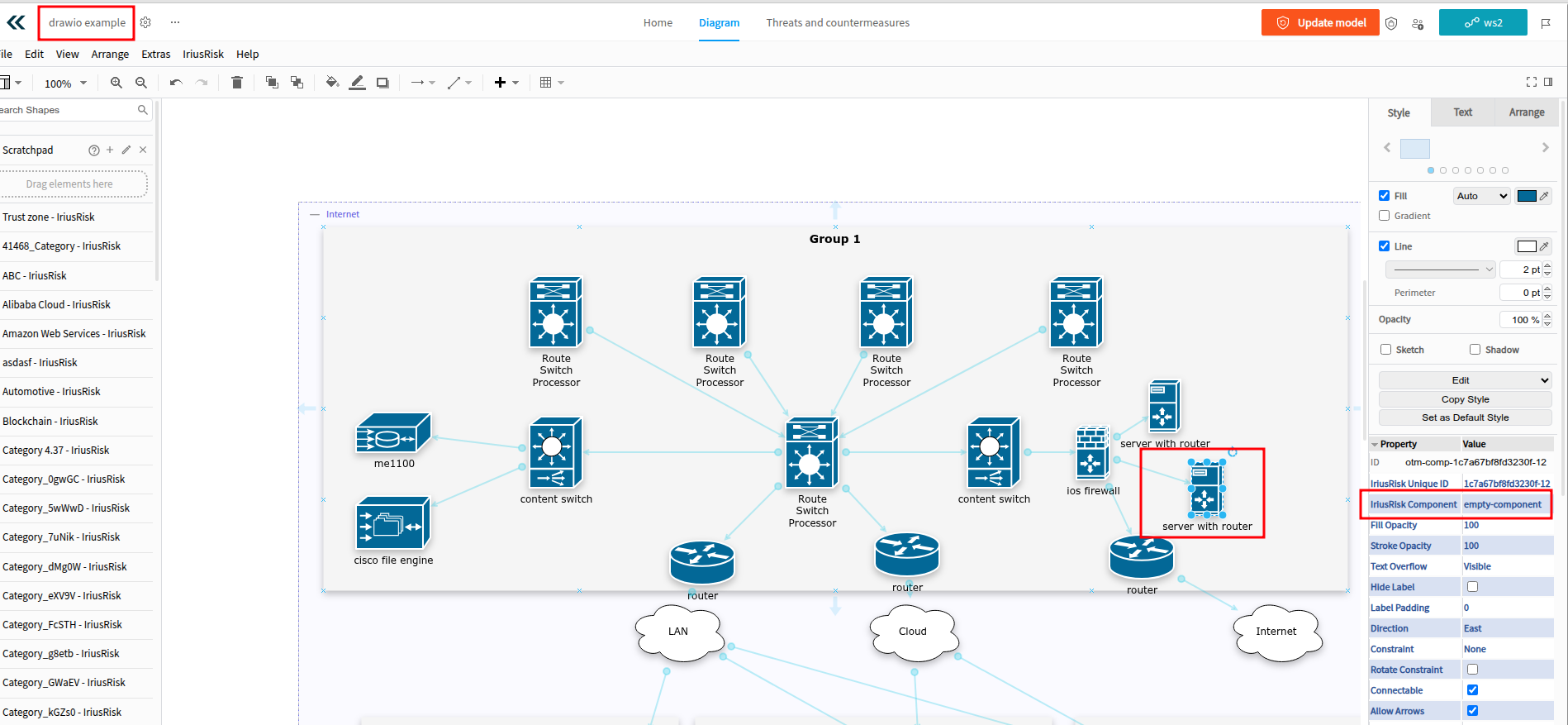Open the IriusRisk menu
The width and height of the screenshot is (1568, 725).
203,55
